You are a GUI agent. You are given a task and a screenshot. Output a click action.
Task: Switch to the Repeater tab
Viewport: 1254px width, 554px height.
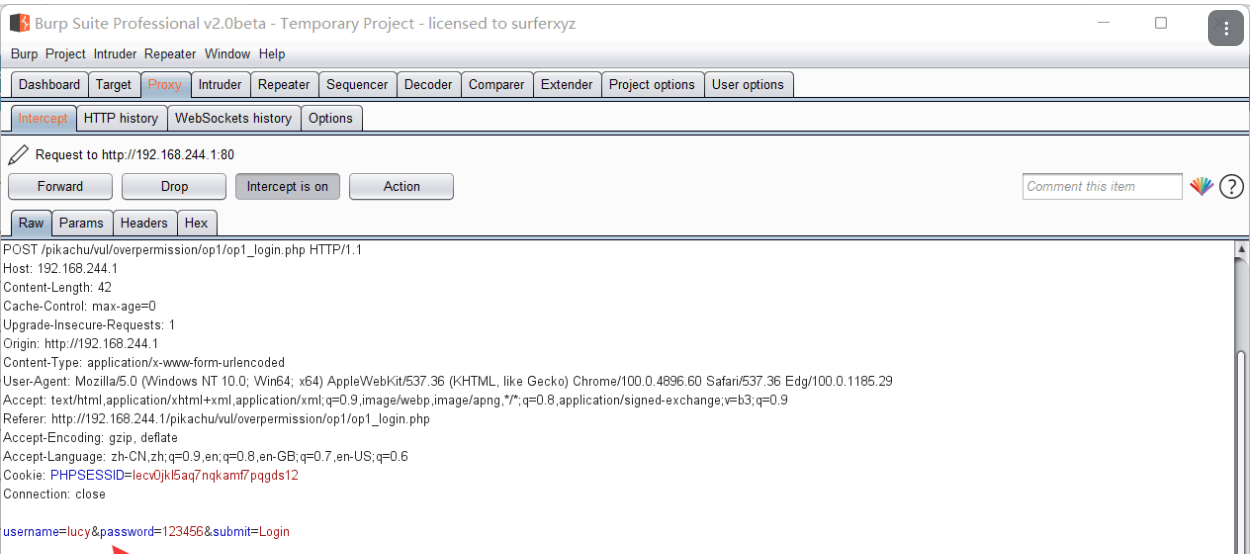coord(284,85)
